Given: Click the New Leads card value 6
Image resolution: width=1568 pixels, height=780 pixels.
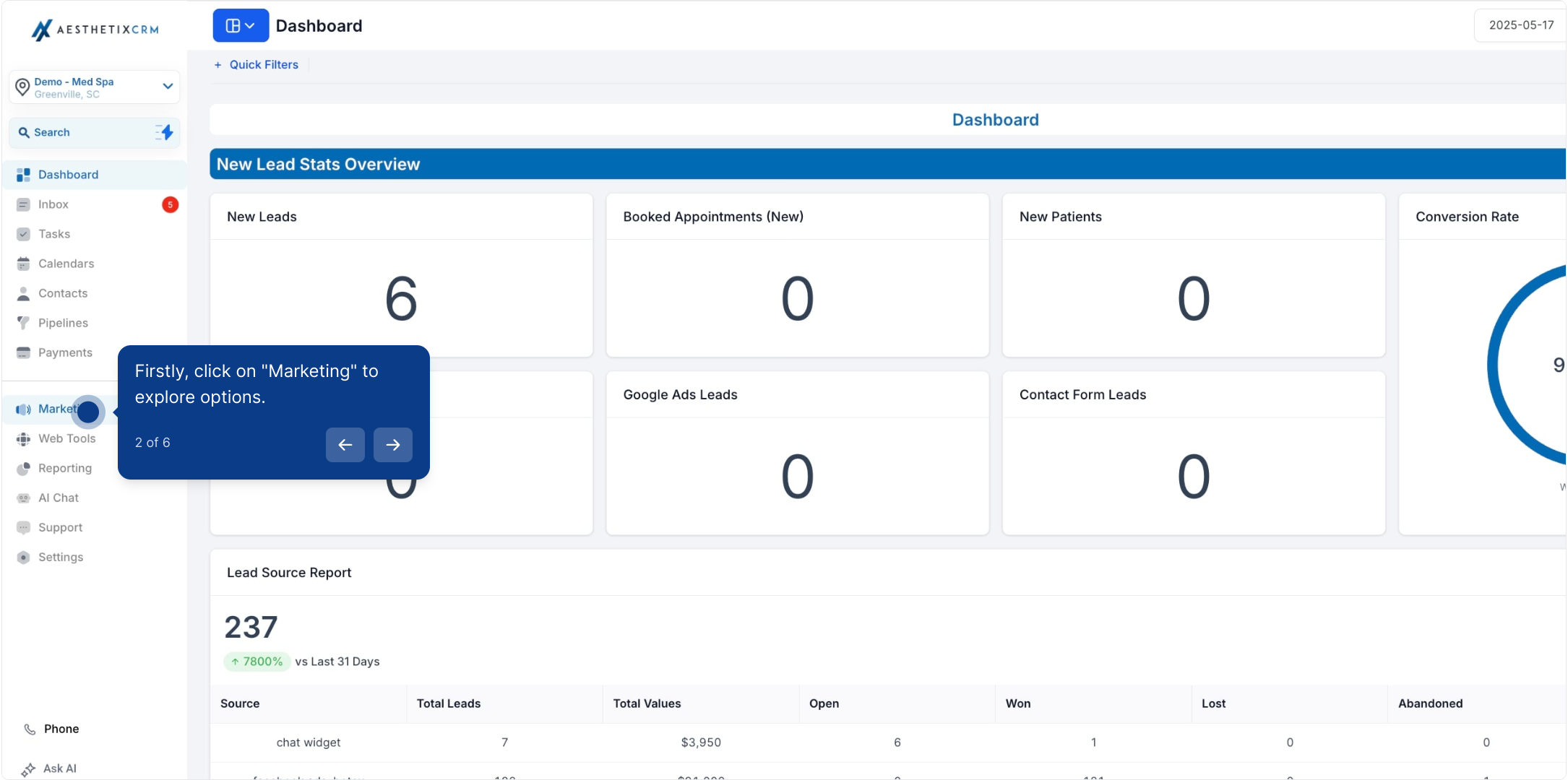Looking at the screenshot, I should [x=401, y=299].
